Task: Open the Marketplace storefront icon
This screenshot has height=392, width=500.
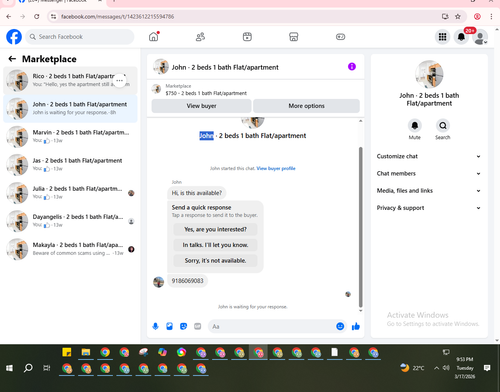Action: click(x=294, y=37)
